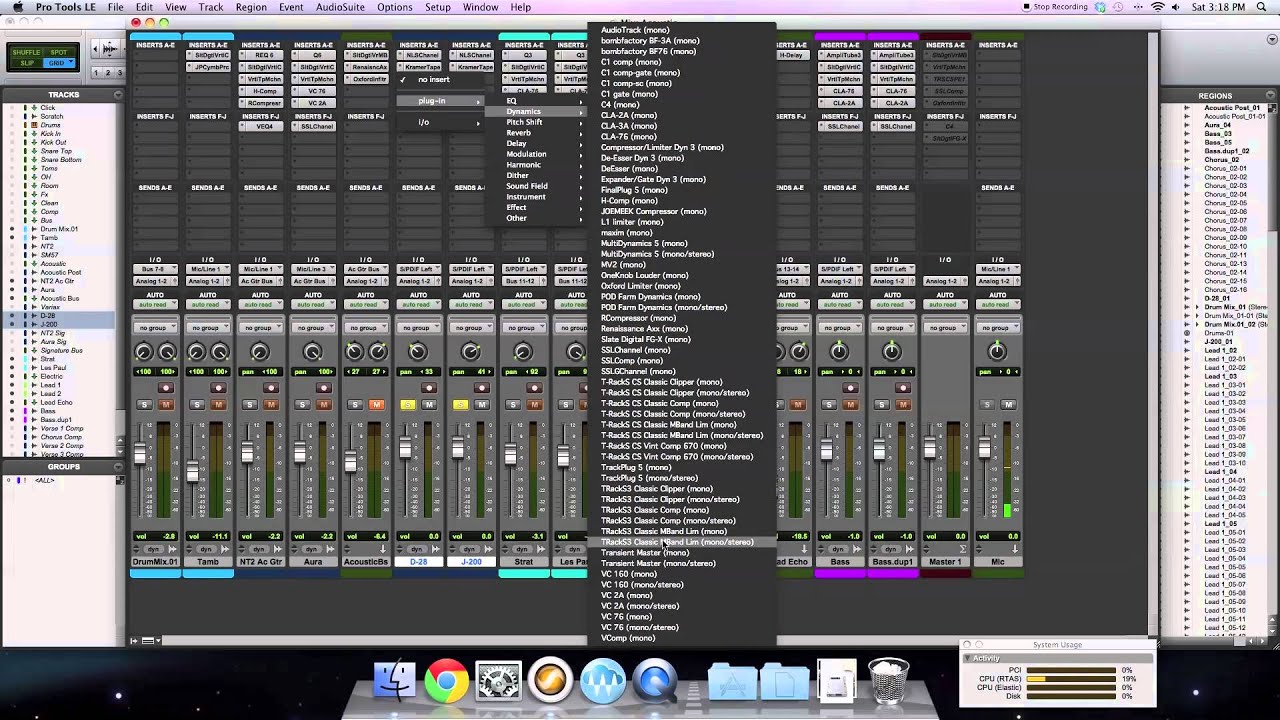Mute the Tamb channel

218,404
